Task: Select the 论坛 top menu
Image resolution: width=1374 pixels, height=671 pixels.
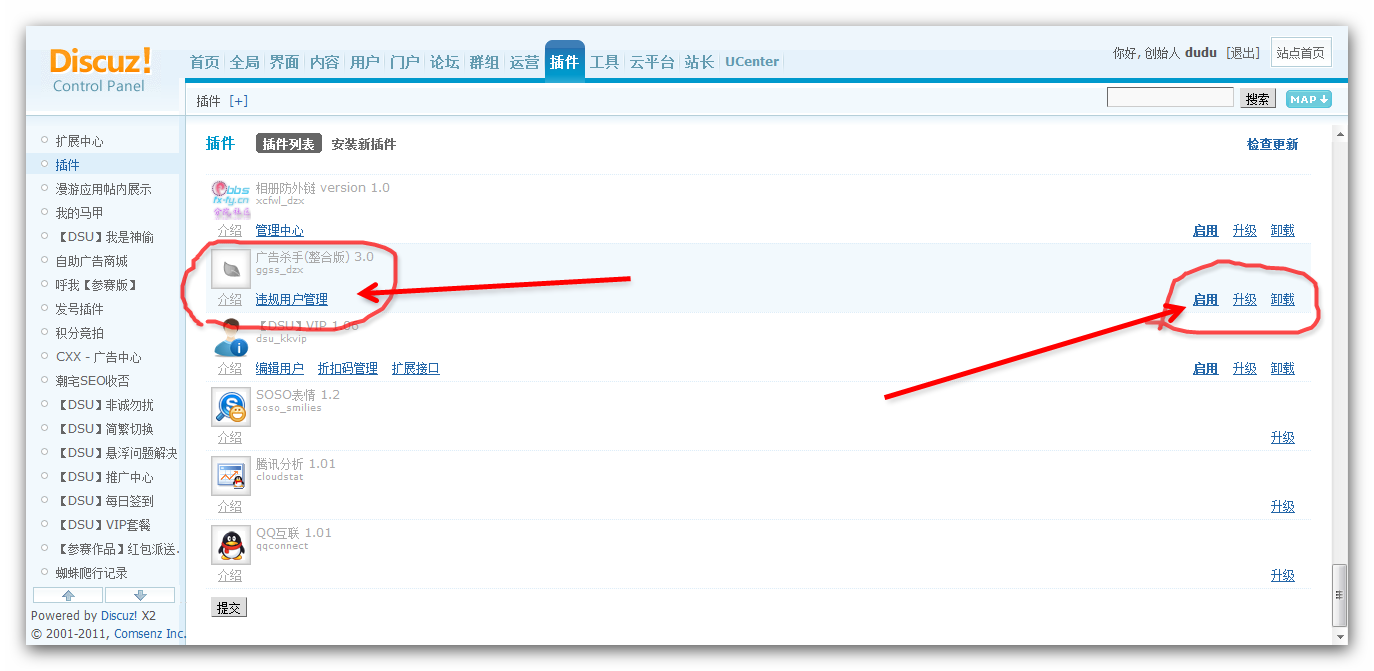Action: [x=445, y=62]
